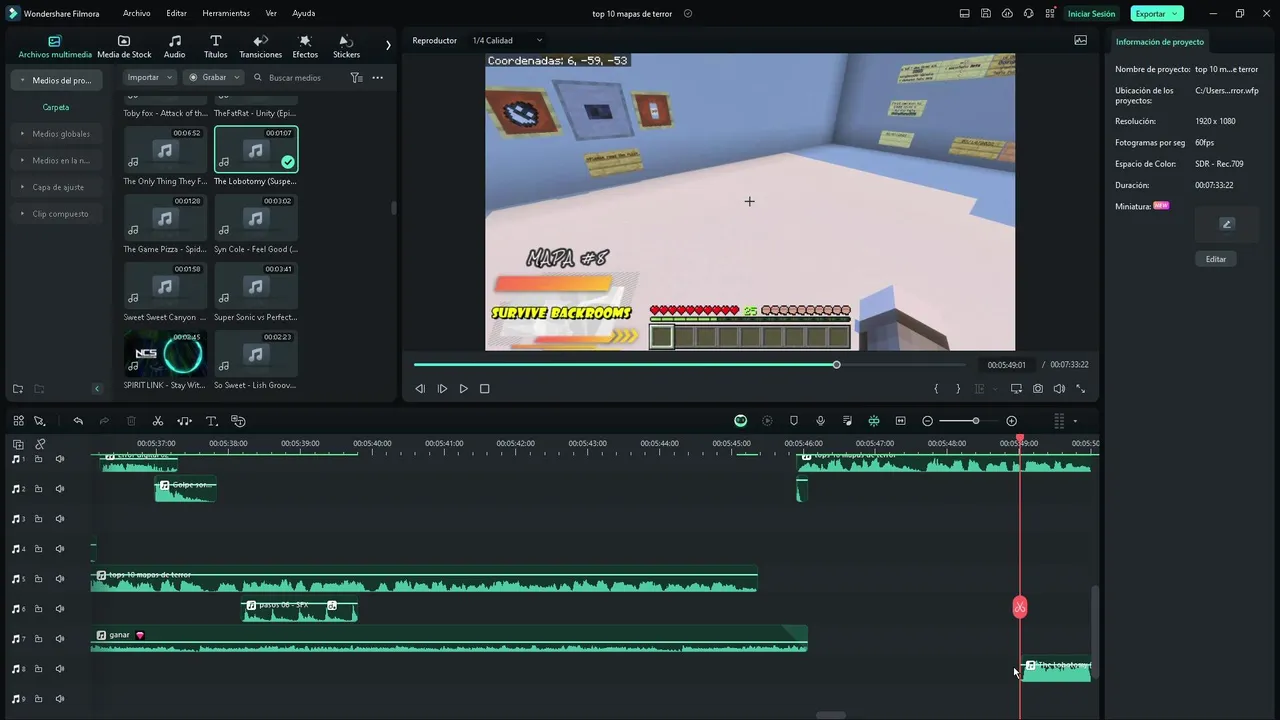The image size is (1280, 720).
Task: Toggle the green AI assistant icon
Action: pos(740,421)
